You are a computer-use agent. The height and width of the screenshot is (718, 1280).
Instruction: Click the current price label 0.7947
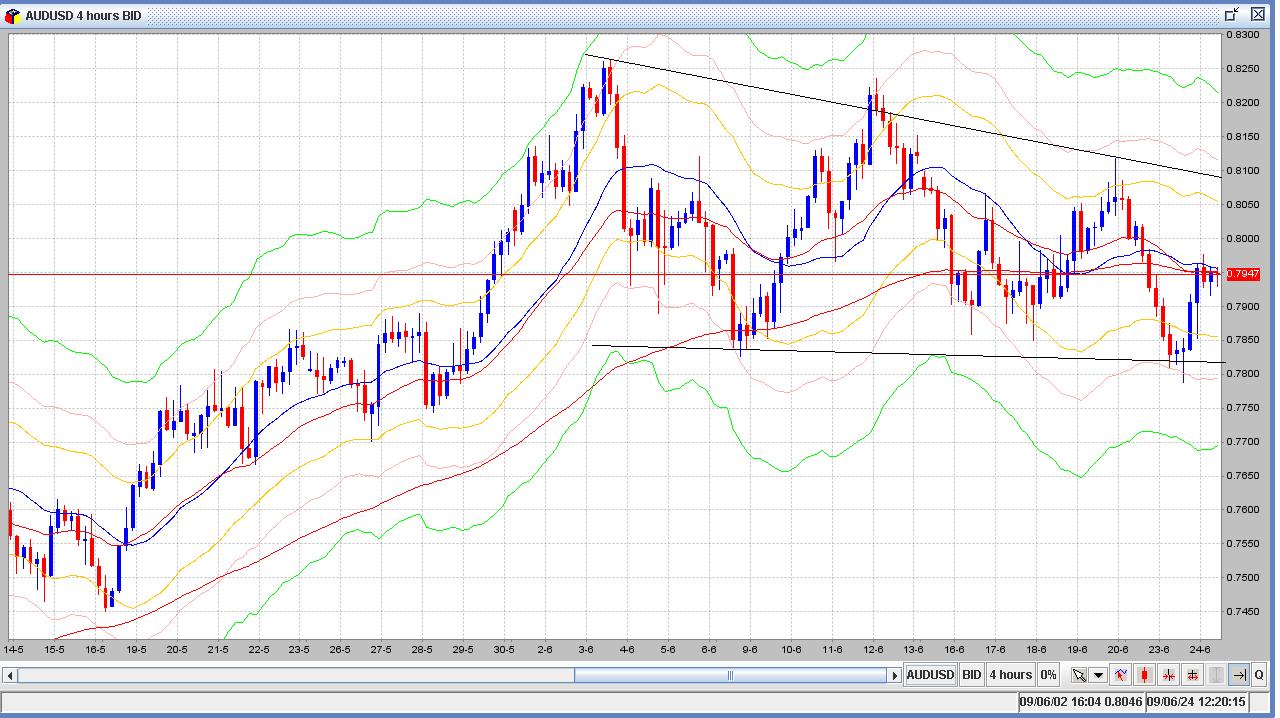click(1241, 274)
